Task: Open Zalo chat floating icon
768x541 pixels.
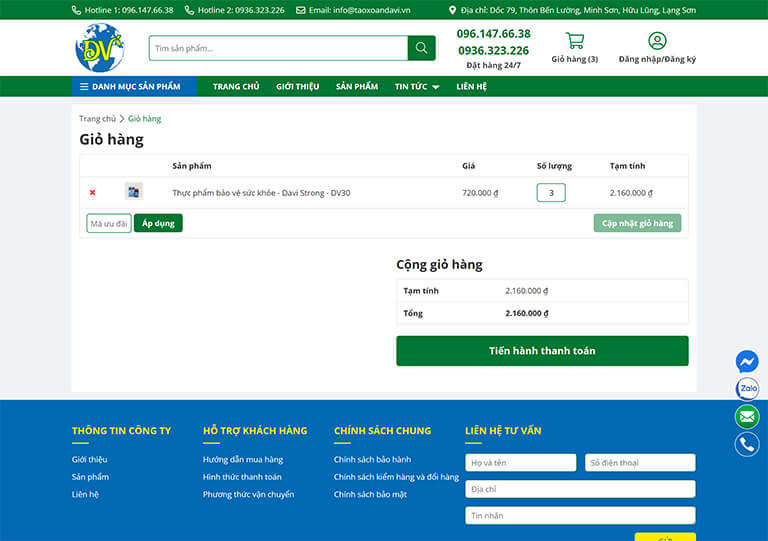Action: point(747,389)
